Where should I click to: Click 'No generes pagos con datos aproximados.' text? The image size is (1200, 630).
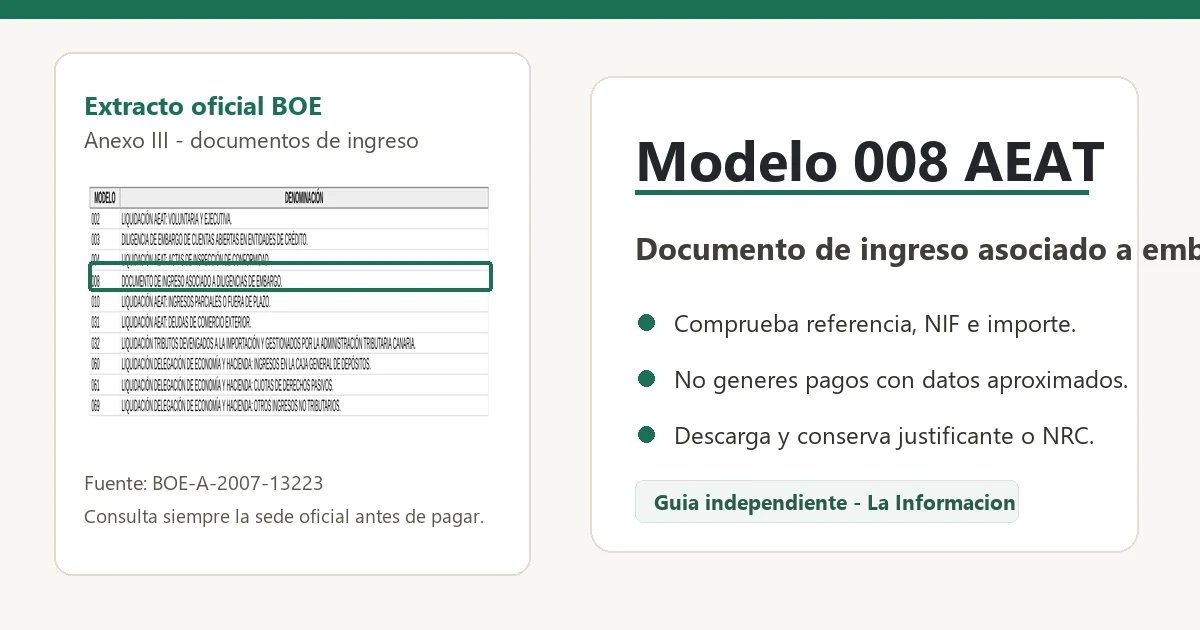pyautogui.click(x=901, y=380)
